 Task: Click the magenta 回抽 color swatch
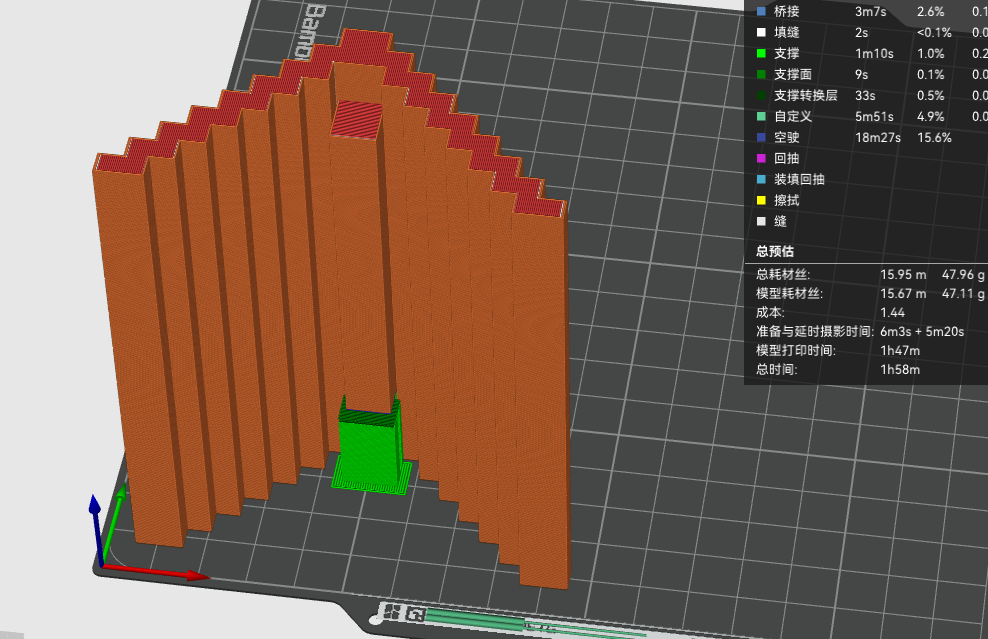click(x=761, y=158)
